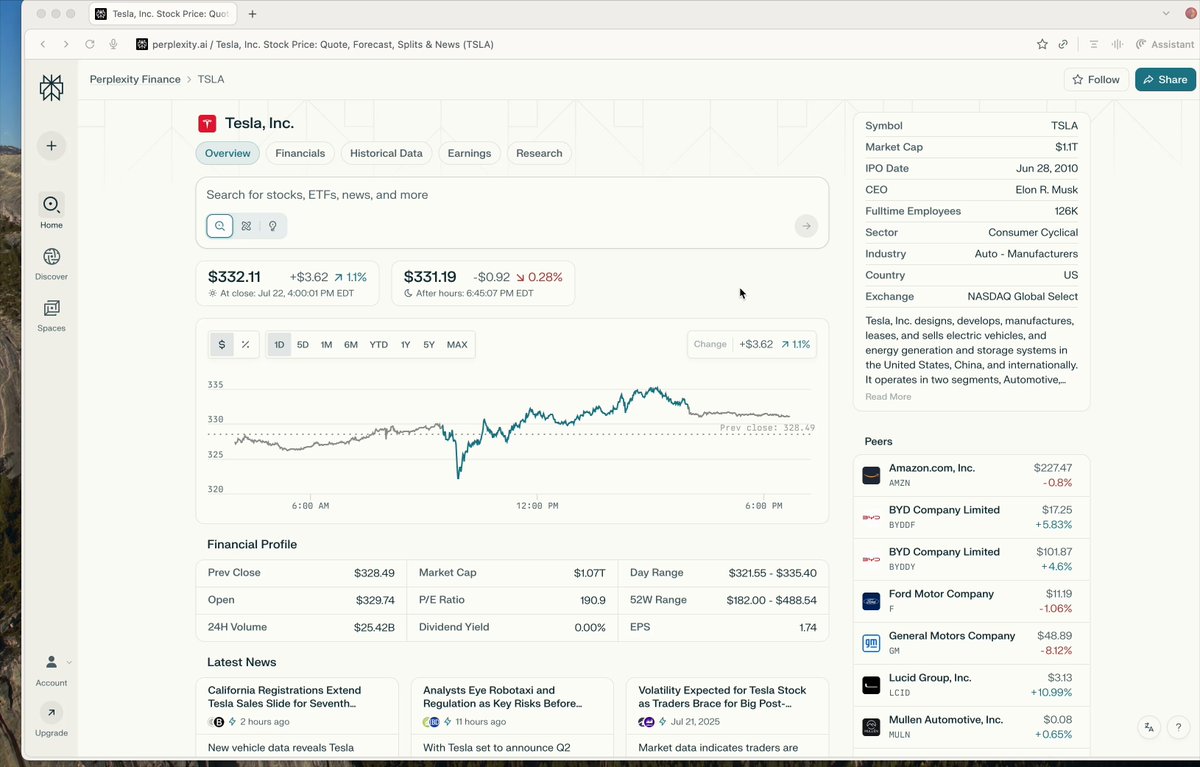Reload the page

pyautogui.click(x=90, y=44)
